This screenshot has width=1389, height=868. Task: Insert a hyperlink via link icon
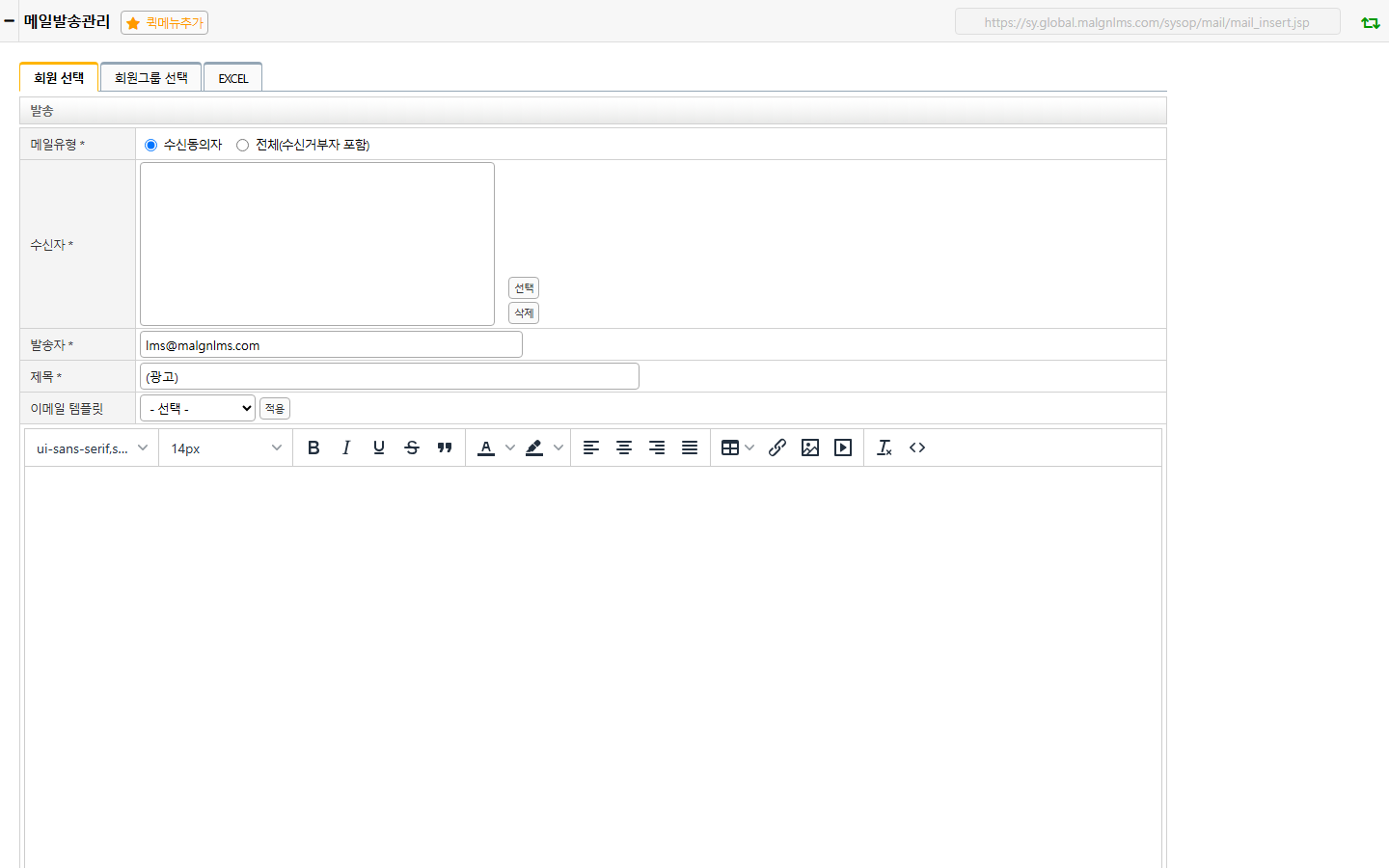pyautogui.click(x=777, y=448)
